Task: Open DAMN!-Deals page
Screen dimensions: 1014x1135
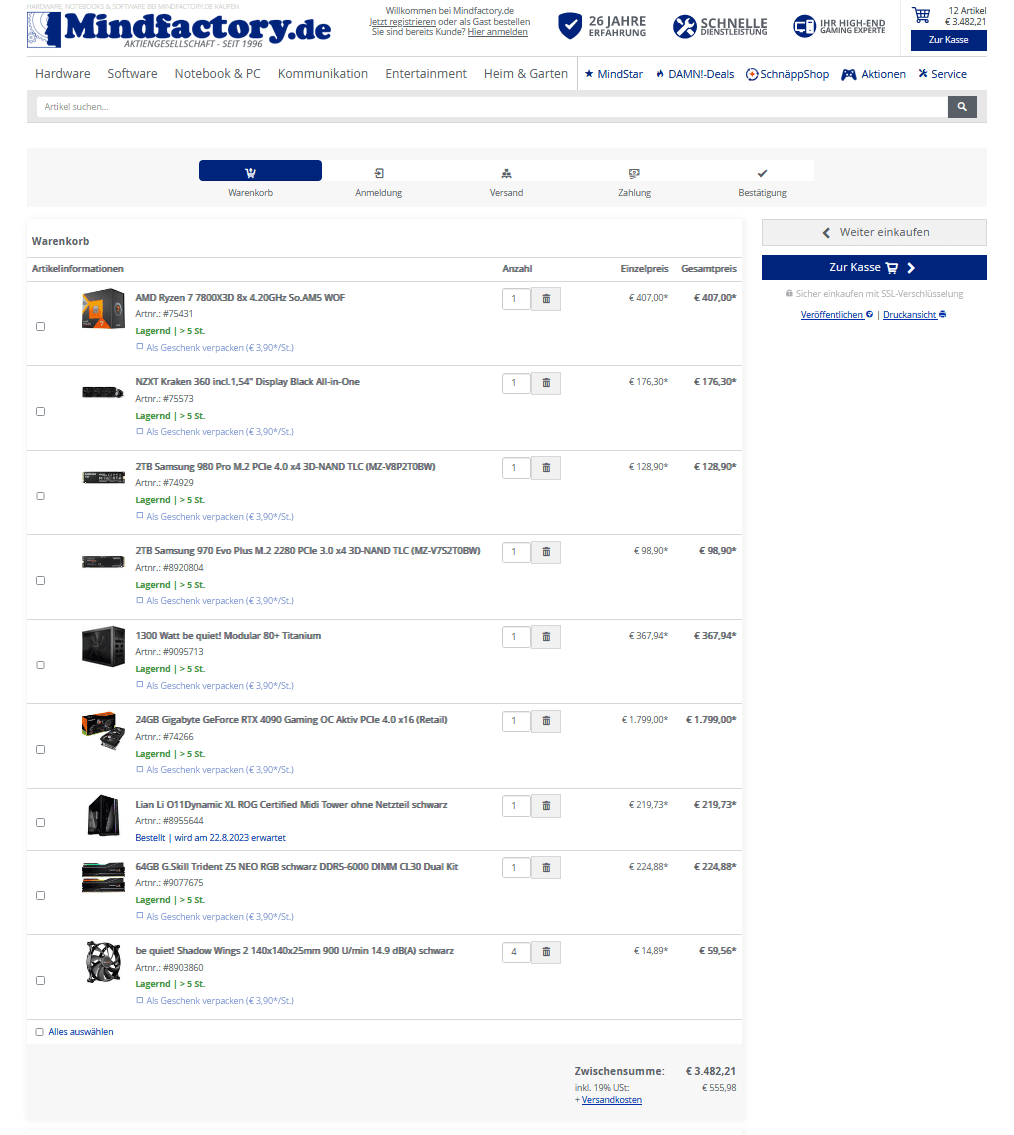Action: pos(695,74)
